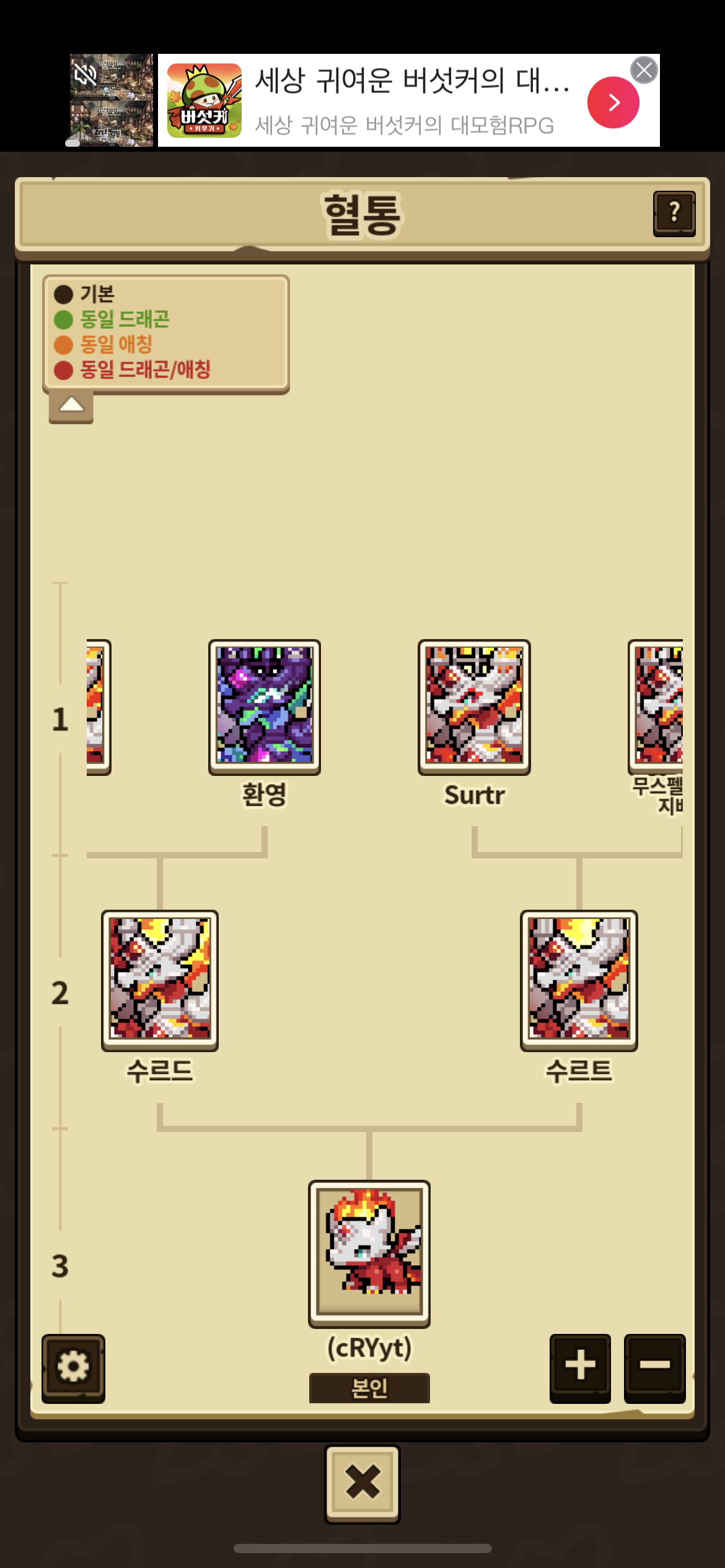
Task: Tap the 본인 label button
Action: 369,1388
